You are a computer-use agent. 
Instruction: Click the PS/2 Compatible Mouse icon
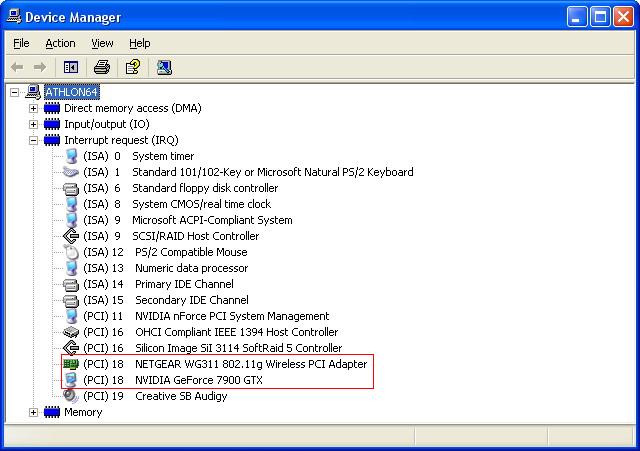pos(71,252)
